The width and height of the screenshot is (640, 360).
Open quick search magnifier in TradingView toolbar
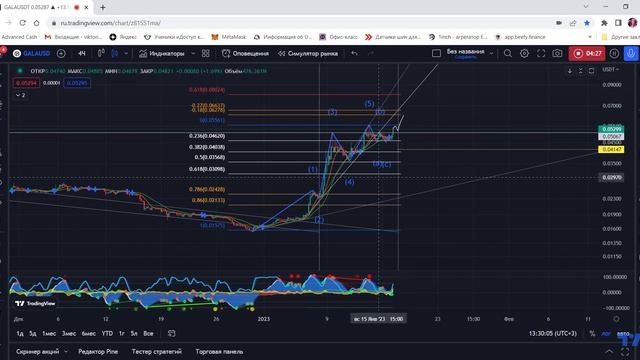click(508, 53)
